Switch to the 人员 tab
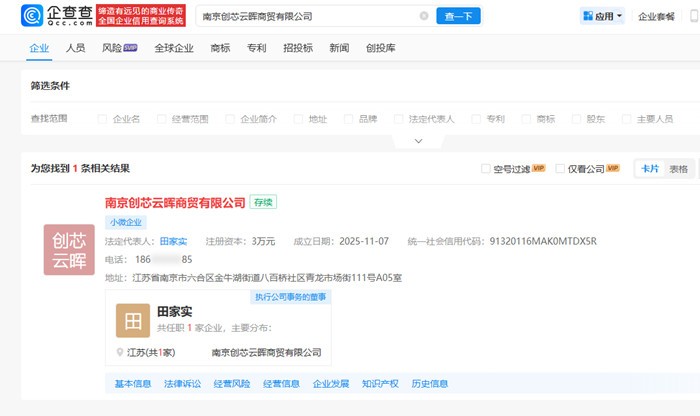700x416 pixels. coord(75,48)
